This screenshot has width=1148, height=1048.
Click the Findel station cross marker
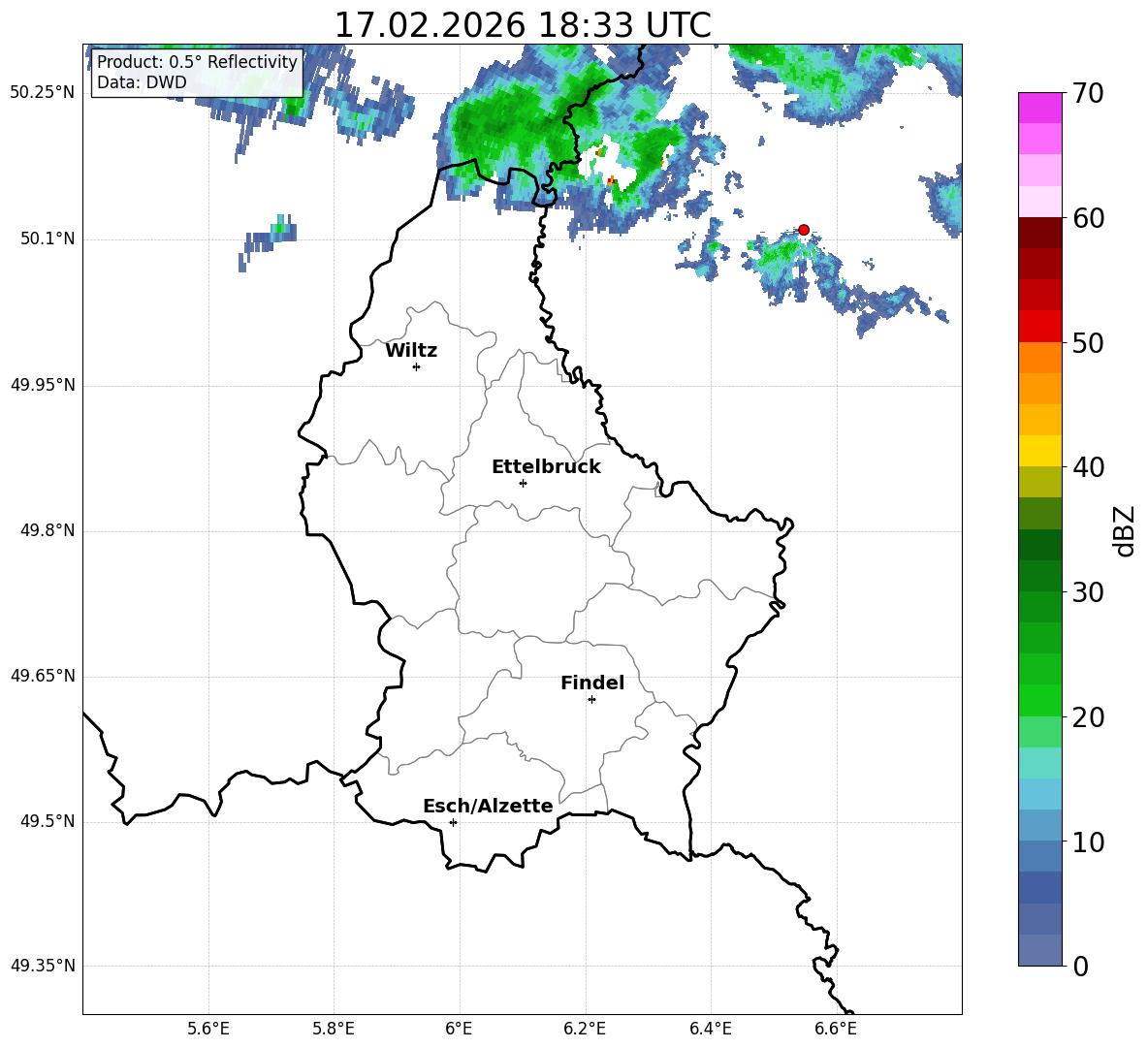coord(591,700)
